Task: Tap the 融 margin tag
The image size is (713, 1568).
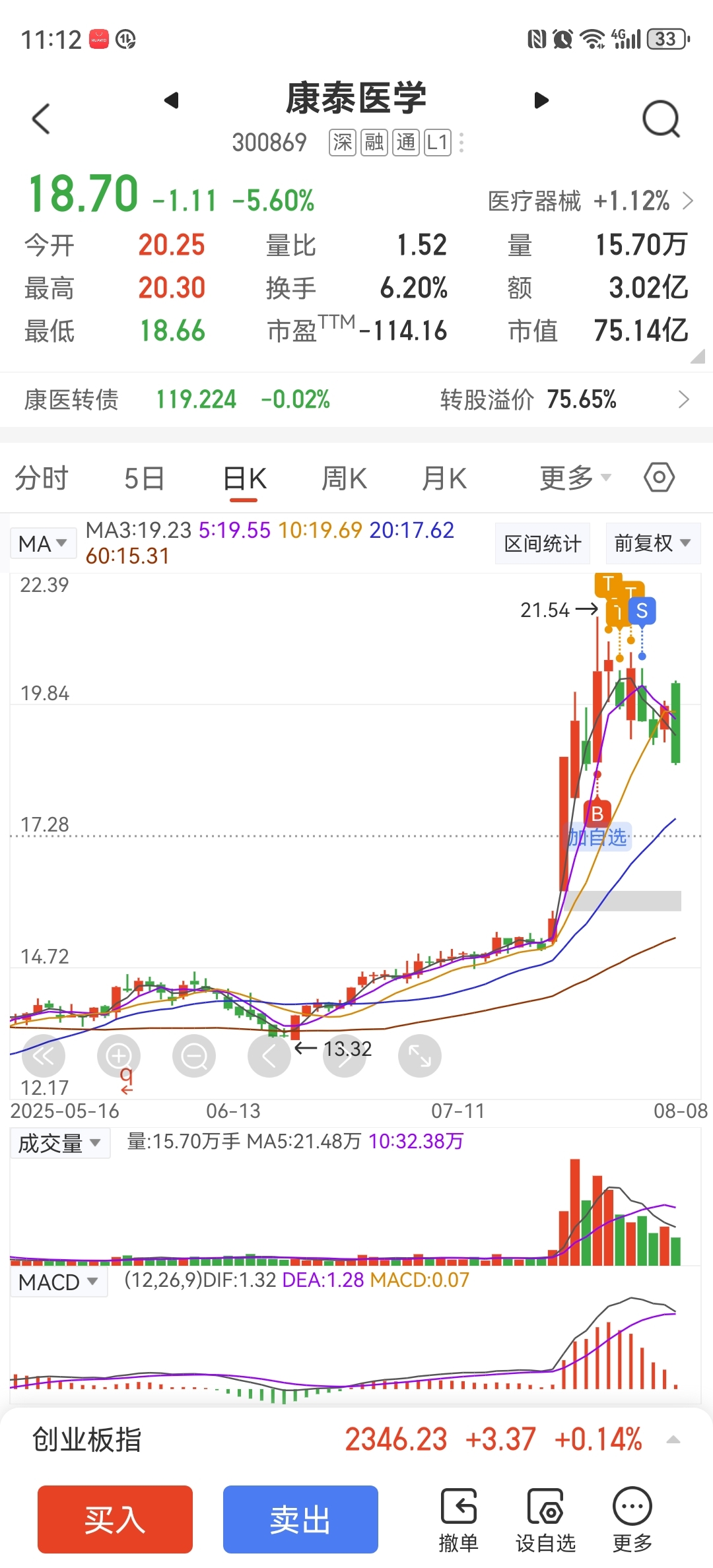Action: 374,142
